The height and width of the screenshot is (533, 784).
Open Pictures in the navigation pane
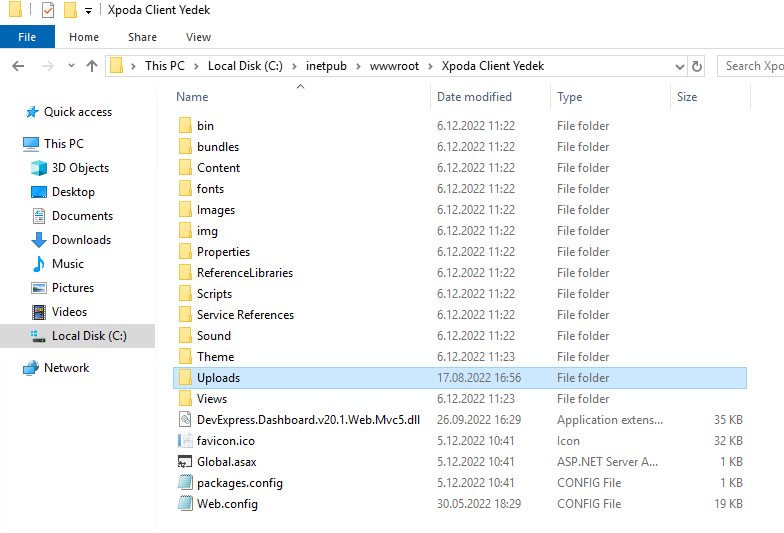point(72,288)
